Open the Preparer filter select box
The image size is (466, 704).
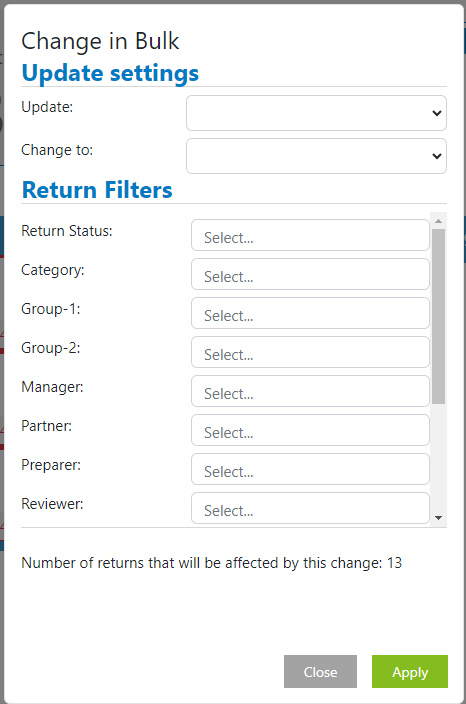point(310,470)
